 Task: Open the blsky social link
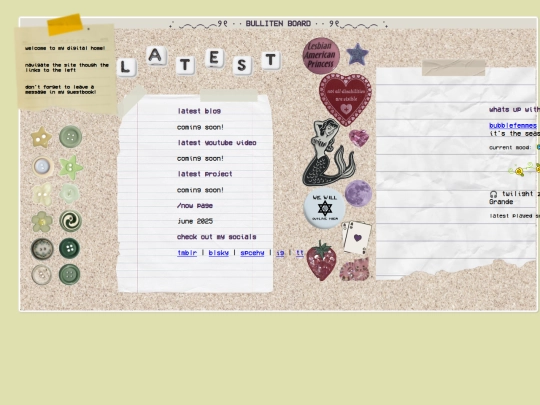click(x=219, y=253)
